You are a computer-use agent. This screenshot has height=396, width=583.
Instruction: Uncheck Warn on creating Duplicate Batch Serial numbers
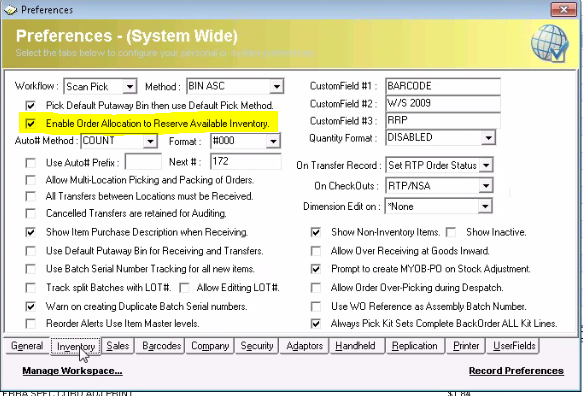[30, 307]
